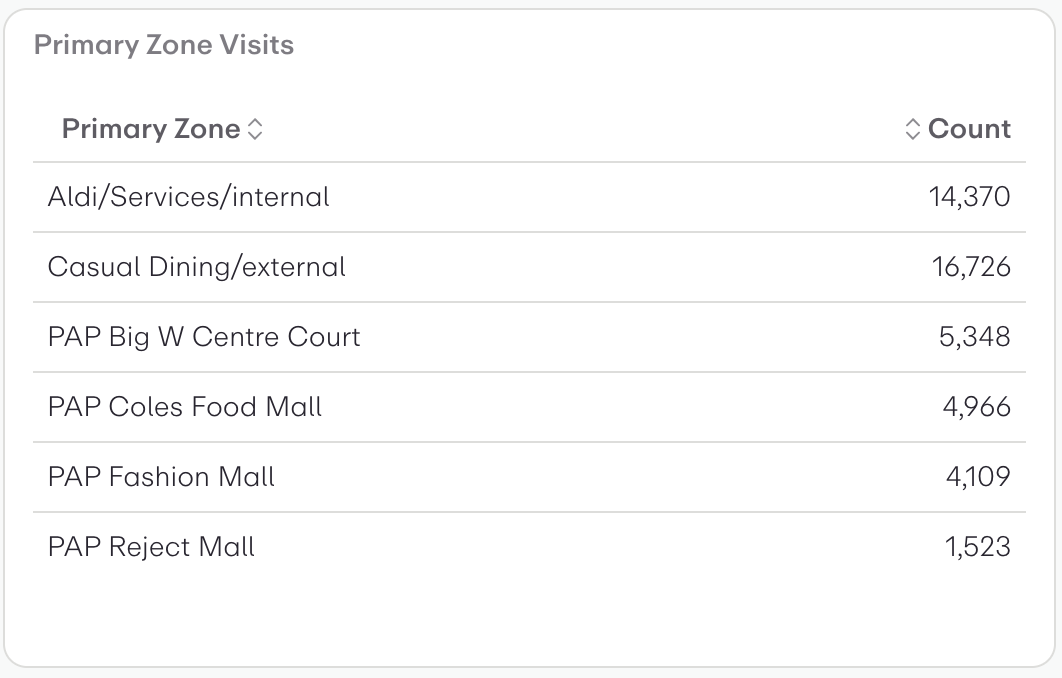Click the downward sort chevron on Count
Image resolution: width=1062 pixels, height=678 pixels.
point(914,134)
